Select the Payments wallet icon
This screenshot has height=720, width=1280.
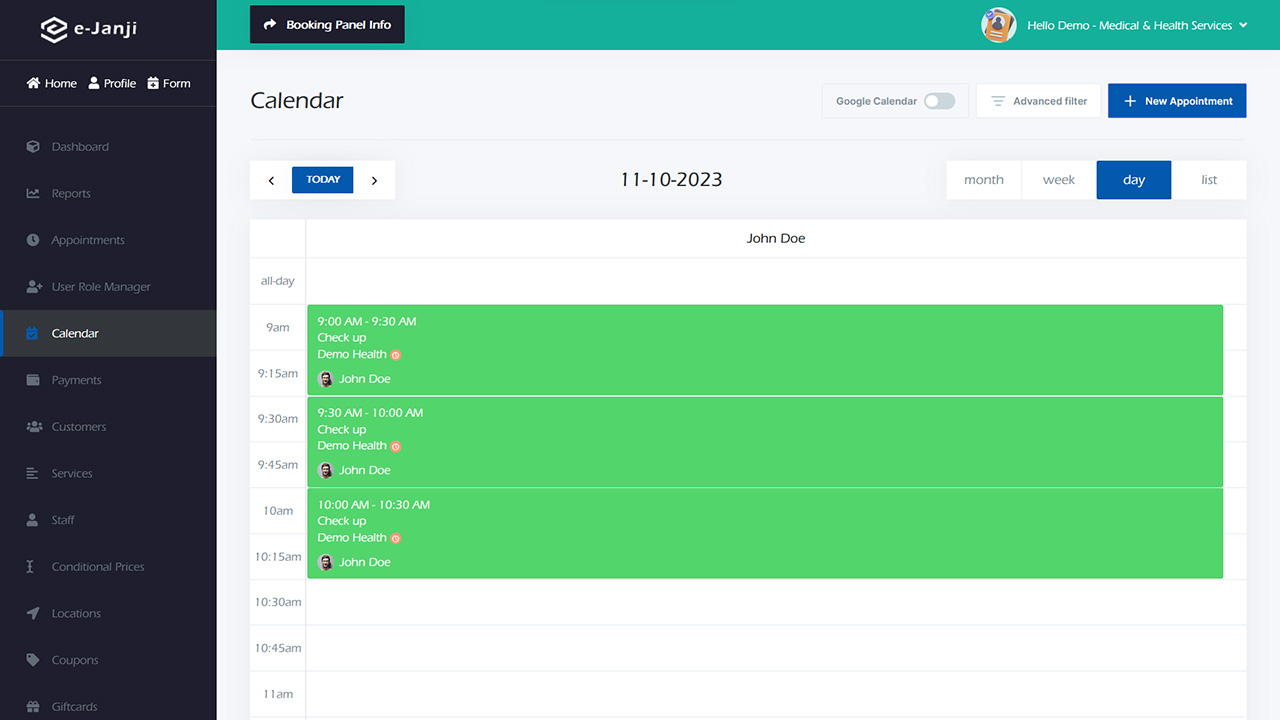[x=33, y=380]
